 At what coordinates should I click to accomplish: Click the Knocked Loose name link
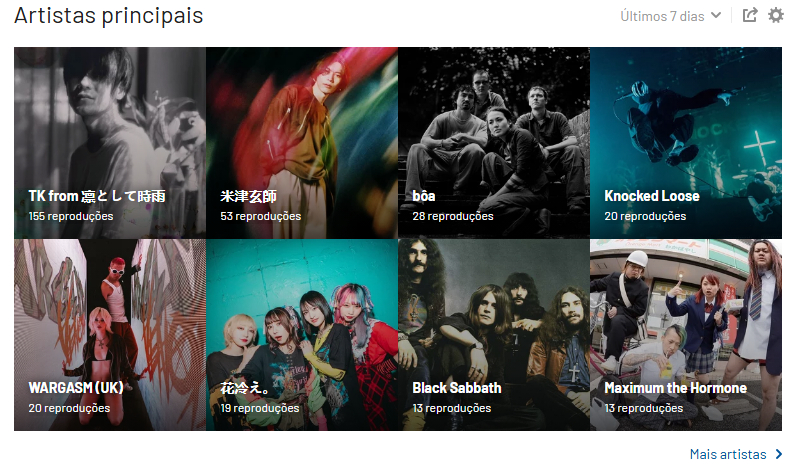pos(652,196)
